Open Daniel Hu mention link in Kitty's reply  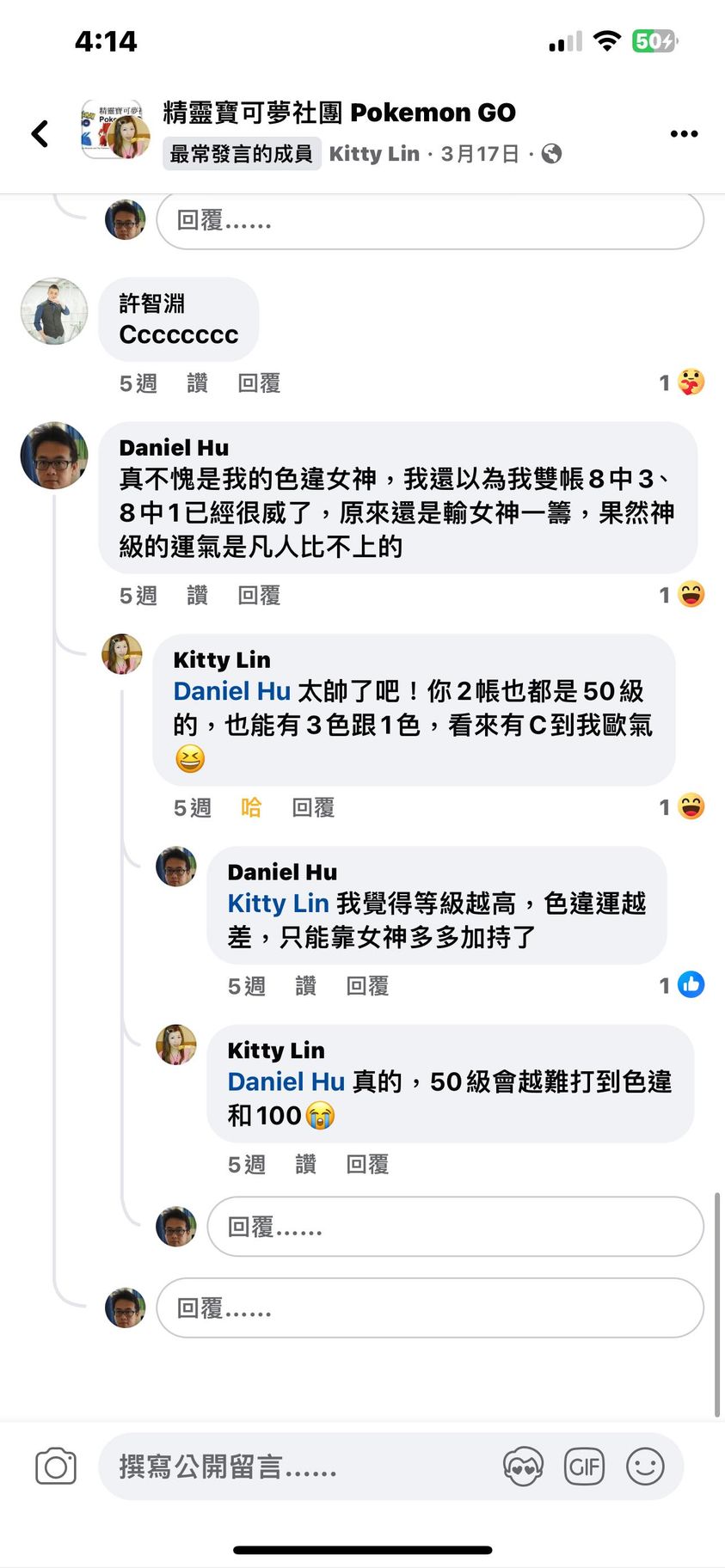point(232,691)
